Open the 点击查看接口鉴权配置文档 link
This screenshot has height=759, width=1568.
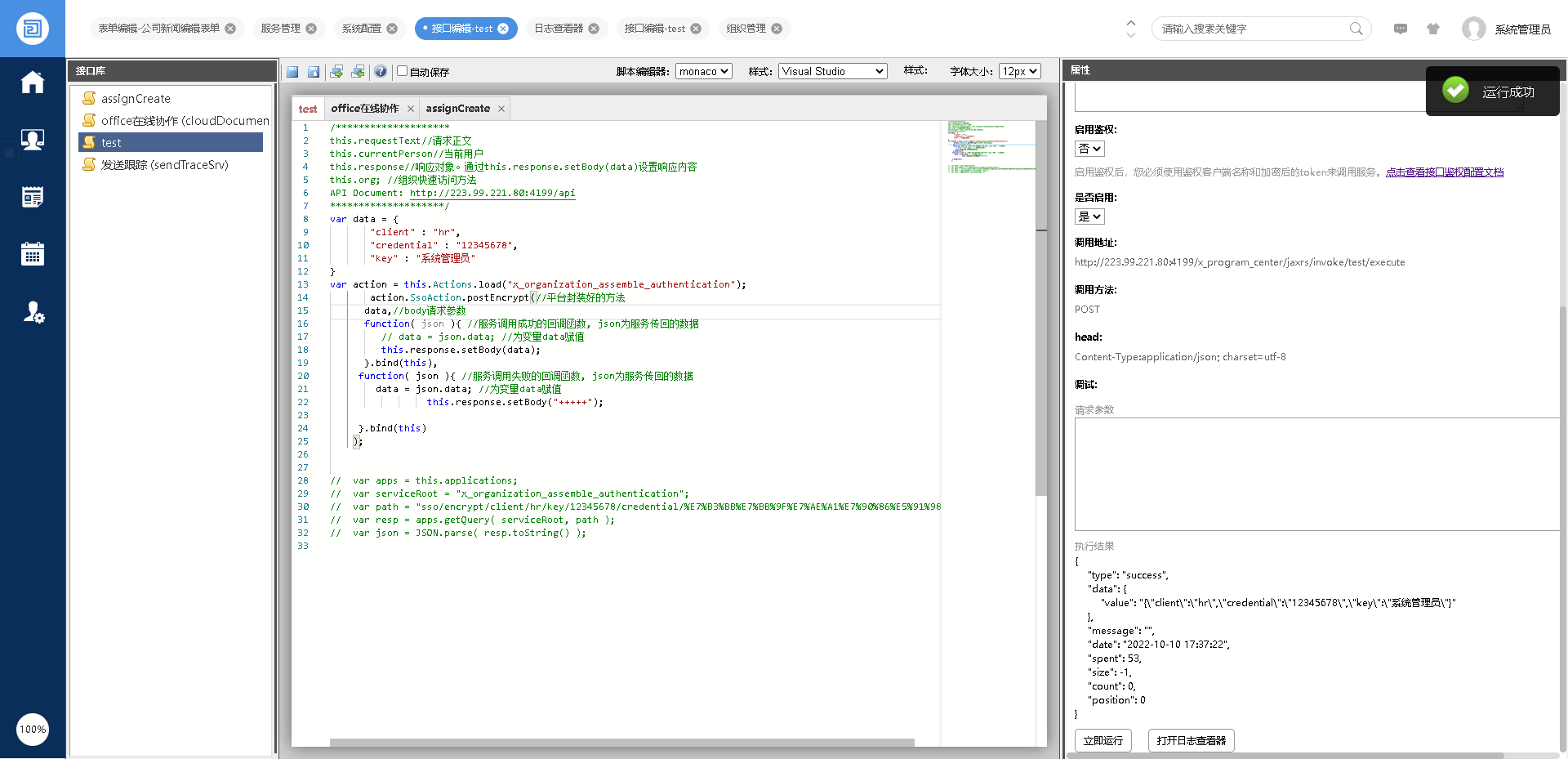click(x=1444, y=172)
